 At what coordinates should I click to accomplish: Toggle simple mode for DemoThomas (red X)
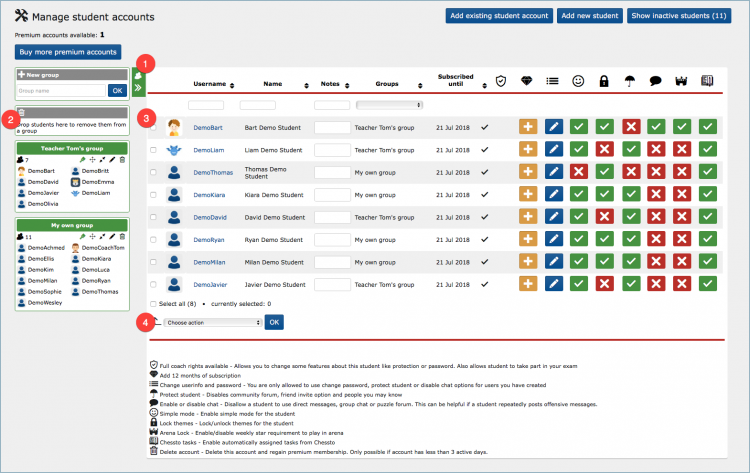pos(578,172)
